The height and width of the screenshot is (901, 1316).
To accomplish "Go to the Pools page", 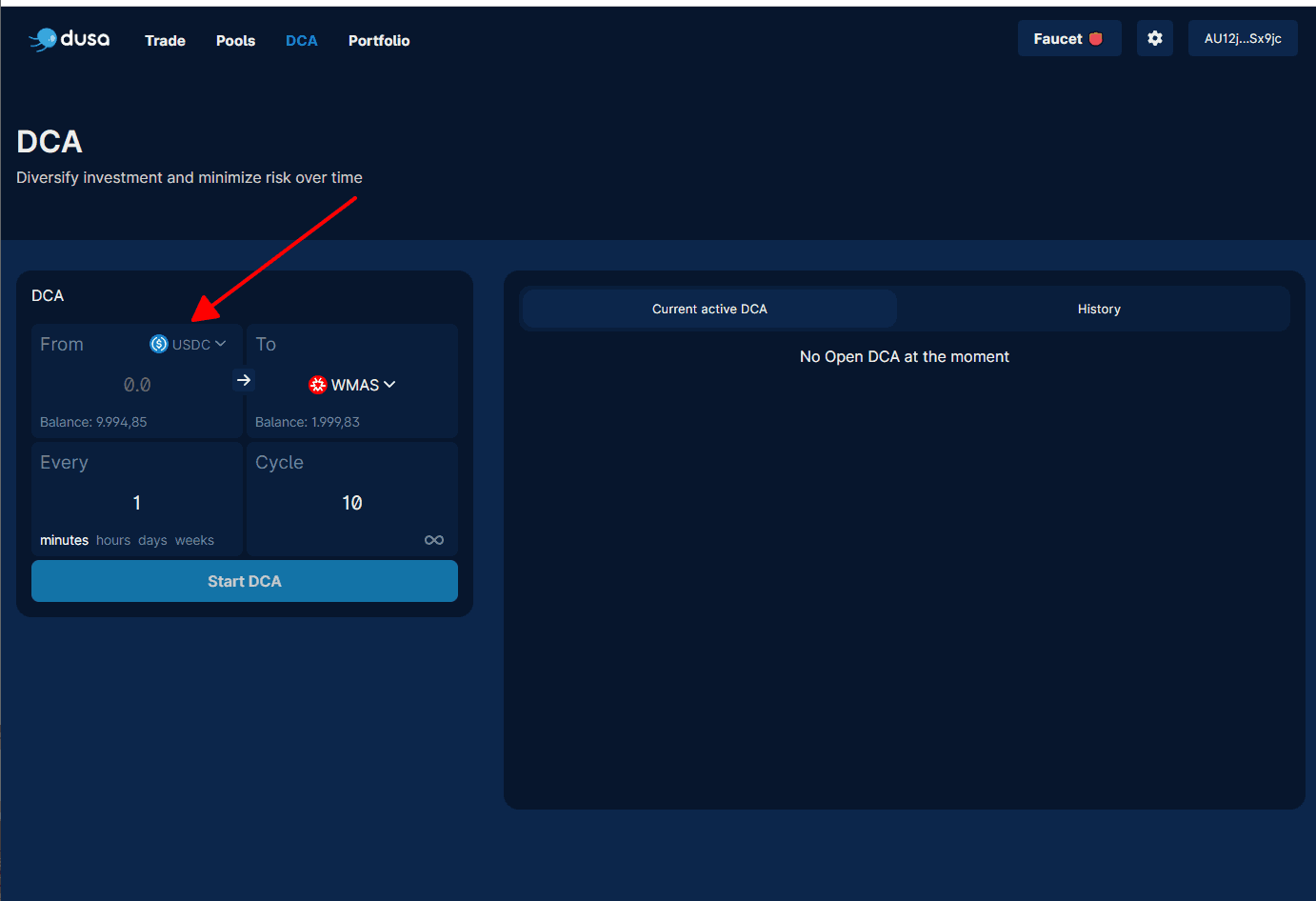I will click(x=235, y=40).
